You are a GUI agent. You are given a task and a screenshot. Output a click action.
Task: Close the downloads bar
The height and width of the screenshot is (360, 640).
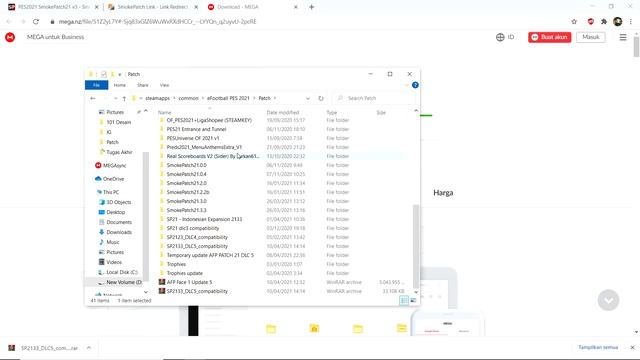click(x=632, y=347)
